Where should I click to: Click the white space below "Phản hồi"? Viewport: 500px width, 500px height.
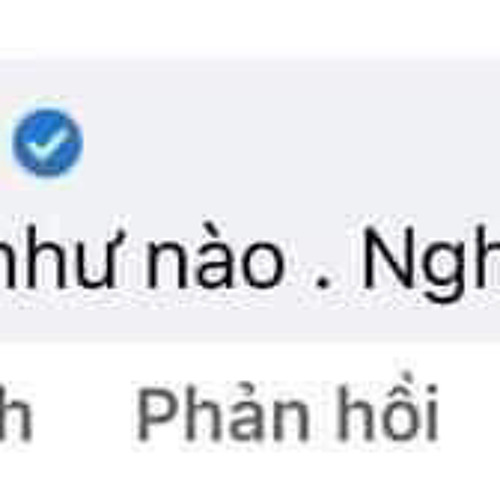pos(250,475)
